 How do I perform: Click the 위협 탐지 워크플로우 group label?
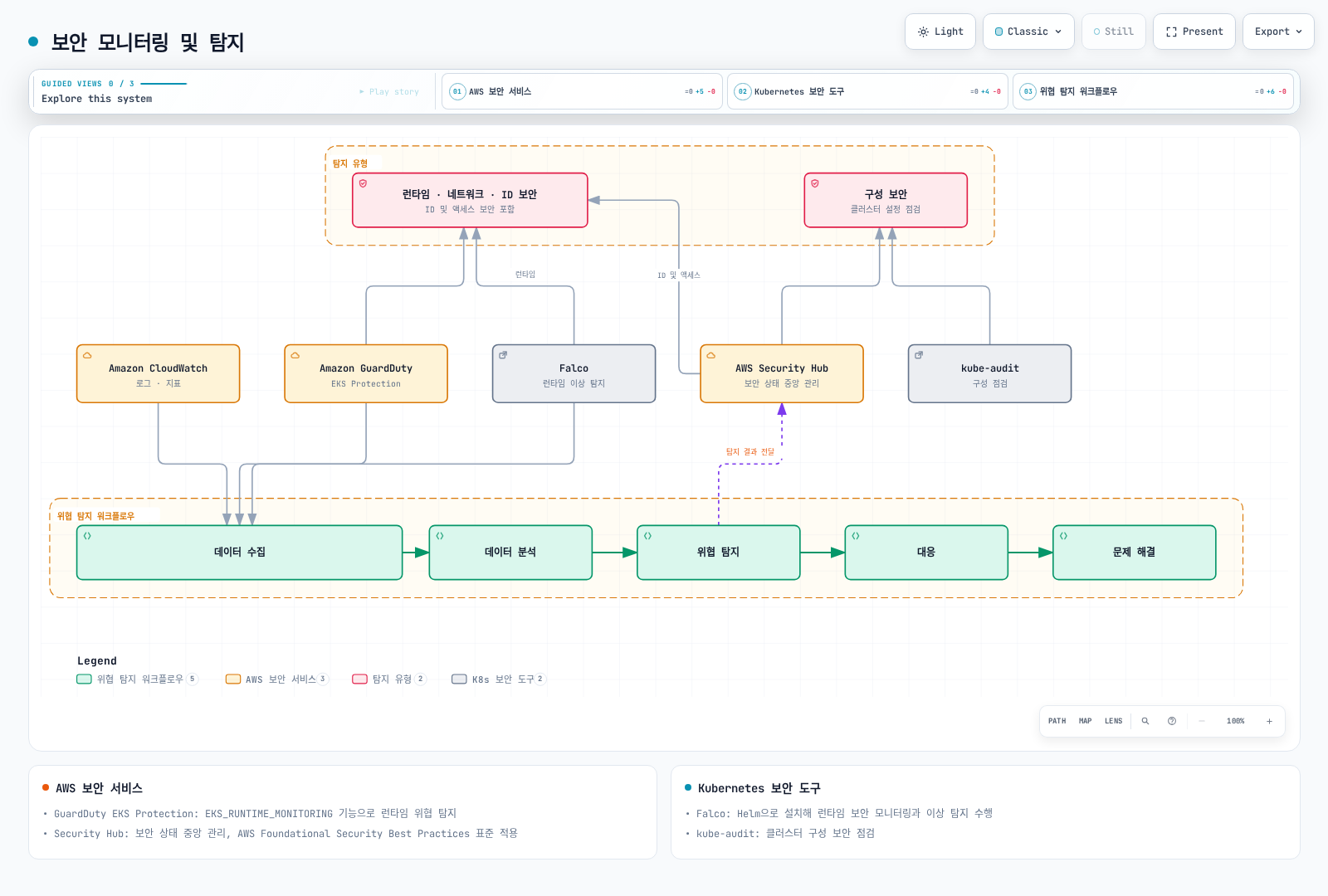tap(95, 516)
